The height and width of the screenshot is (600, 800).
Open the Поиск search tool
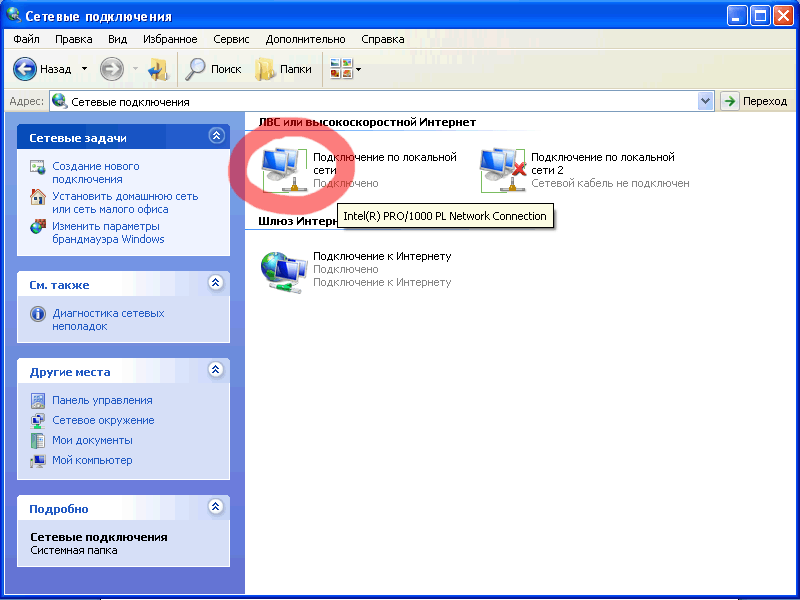214,69
